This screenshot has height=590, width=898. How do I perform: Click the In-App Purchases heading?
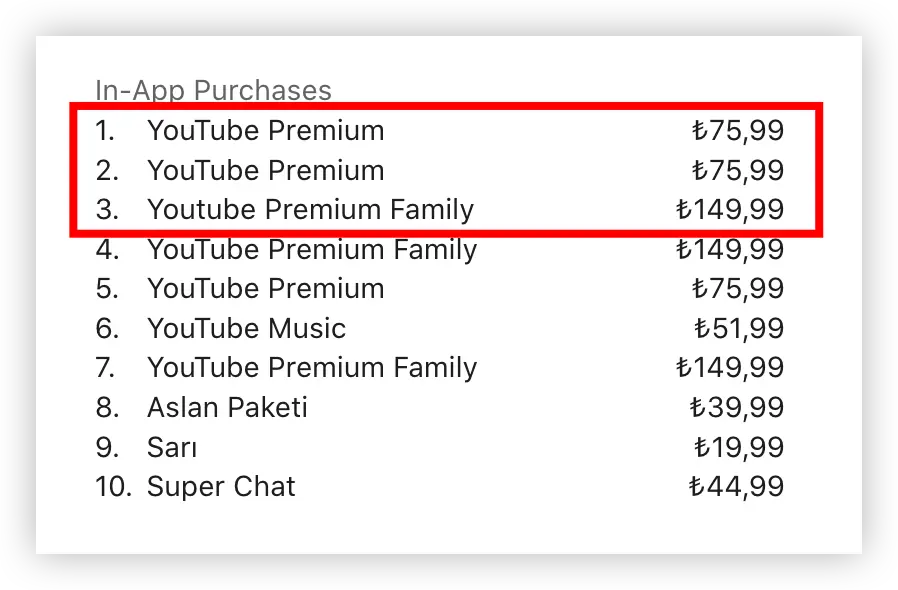pyautogui.click(x=213, y=91)
